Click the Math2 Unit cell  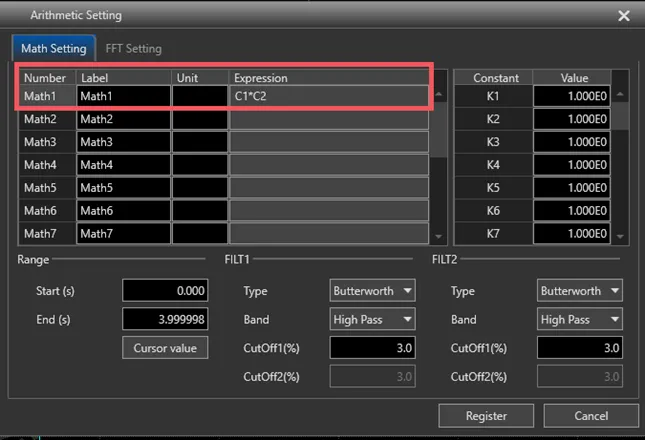200,119
